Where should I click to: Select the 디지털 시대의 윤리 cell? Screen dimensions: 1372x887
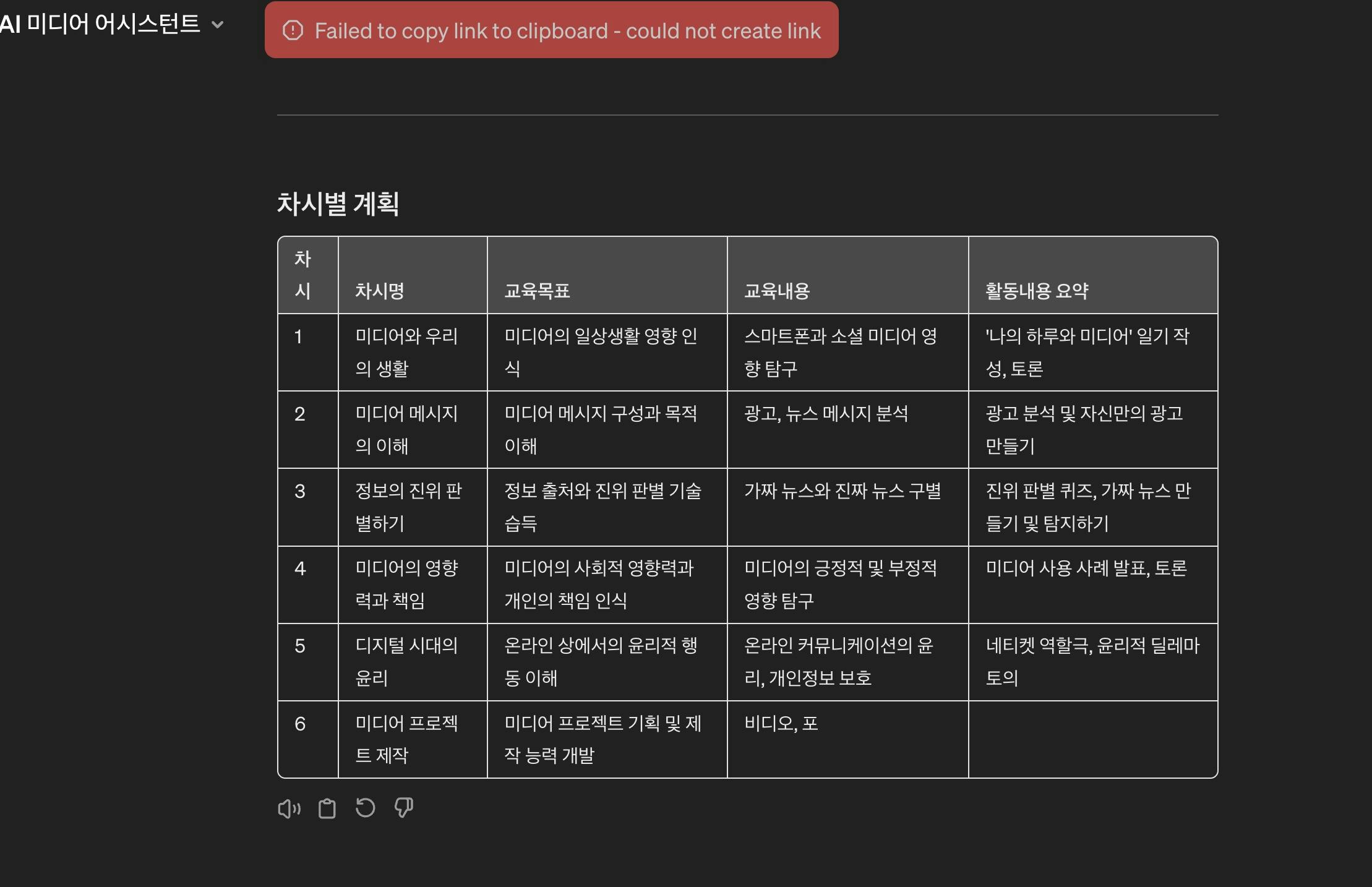point(406,661)
